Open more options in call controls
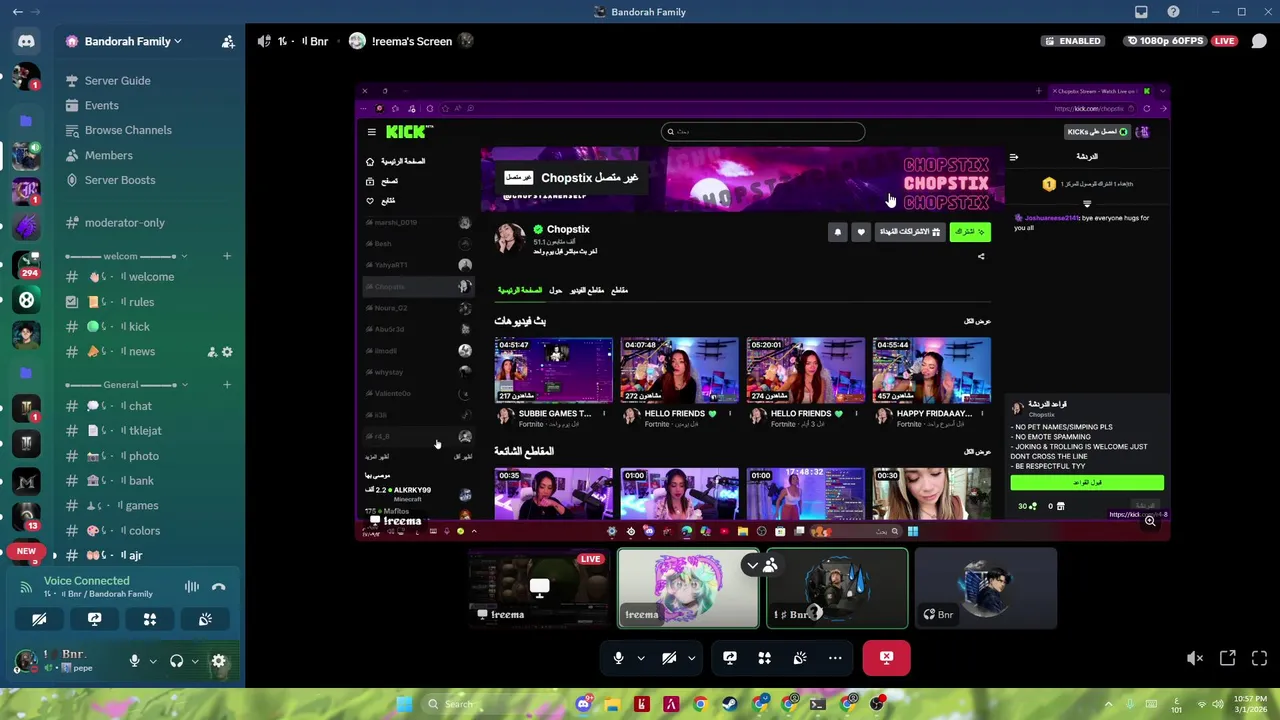1280x720 pixels. 835,658
